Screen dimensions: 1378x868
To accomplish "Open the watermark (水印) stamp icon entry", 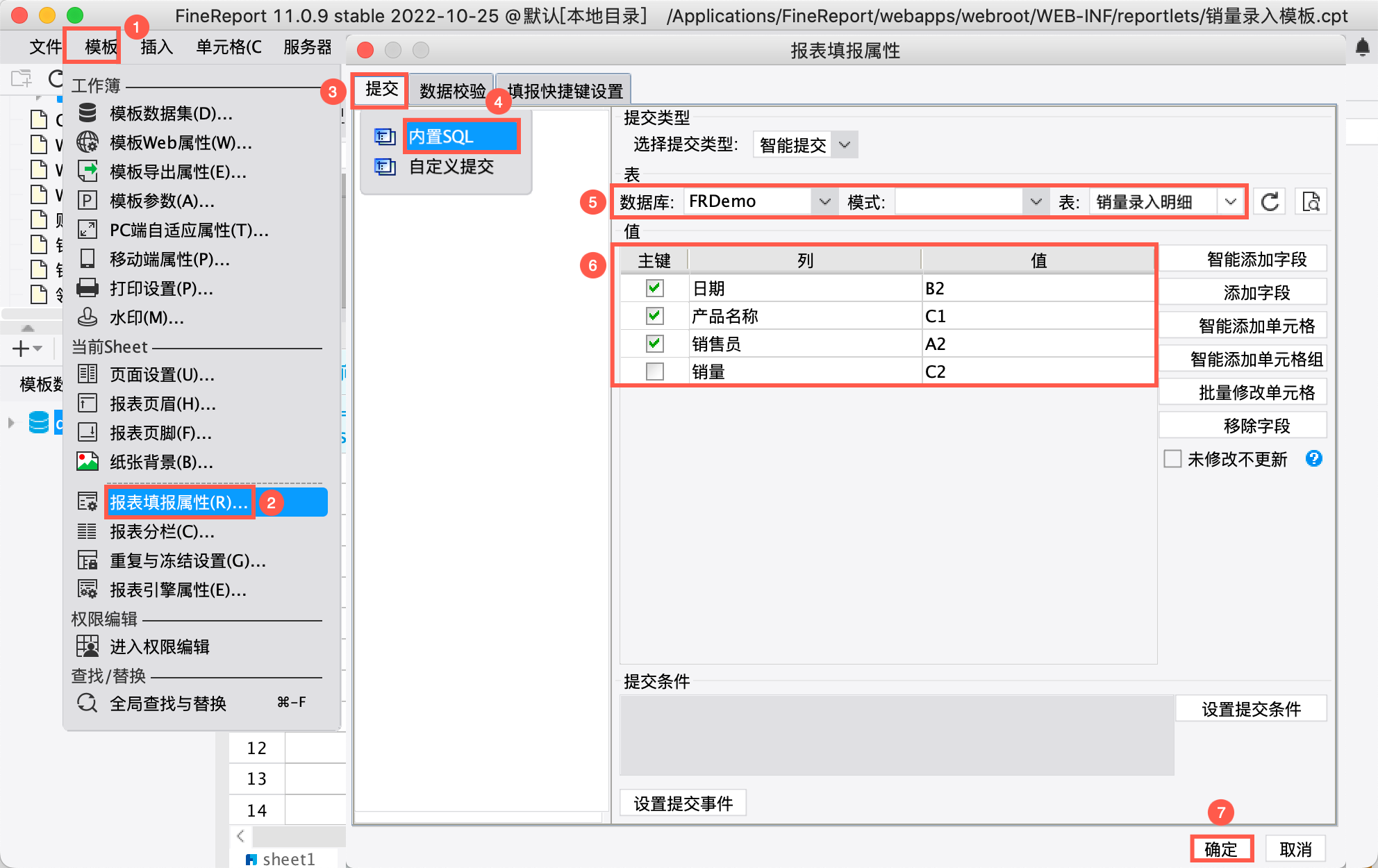I will click(88, 317).
